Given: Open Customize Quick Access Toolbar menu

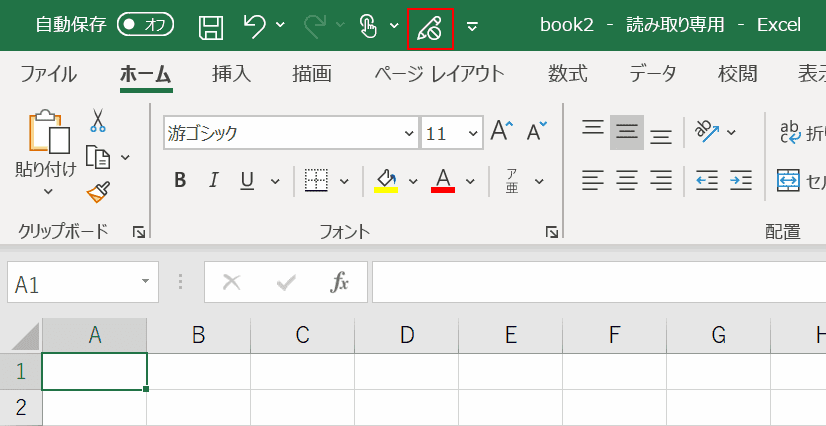Looking at the screenshot, I should [x=473, y=26].
